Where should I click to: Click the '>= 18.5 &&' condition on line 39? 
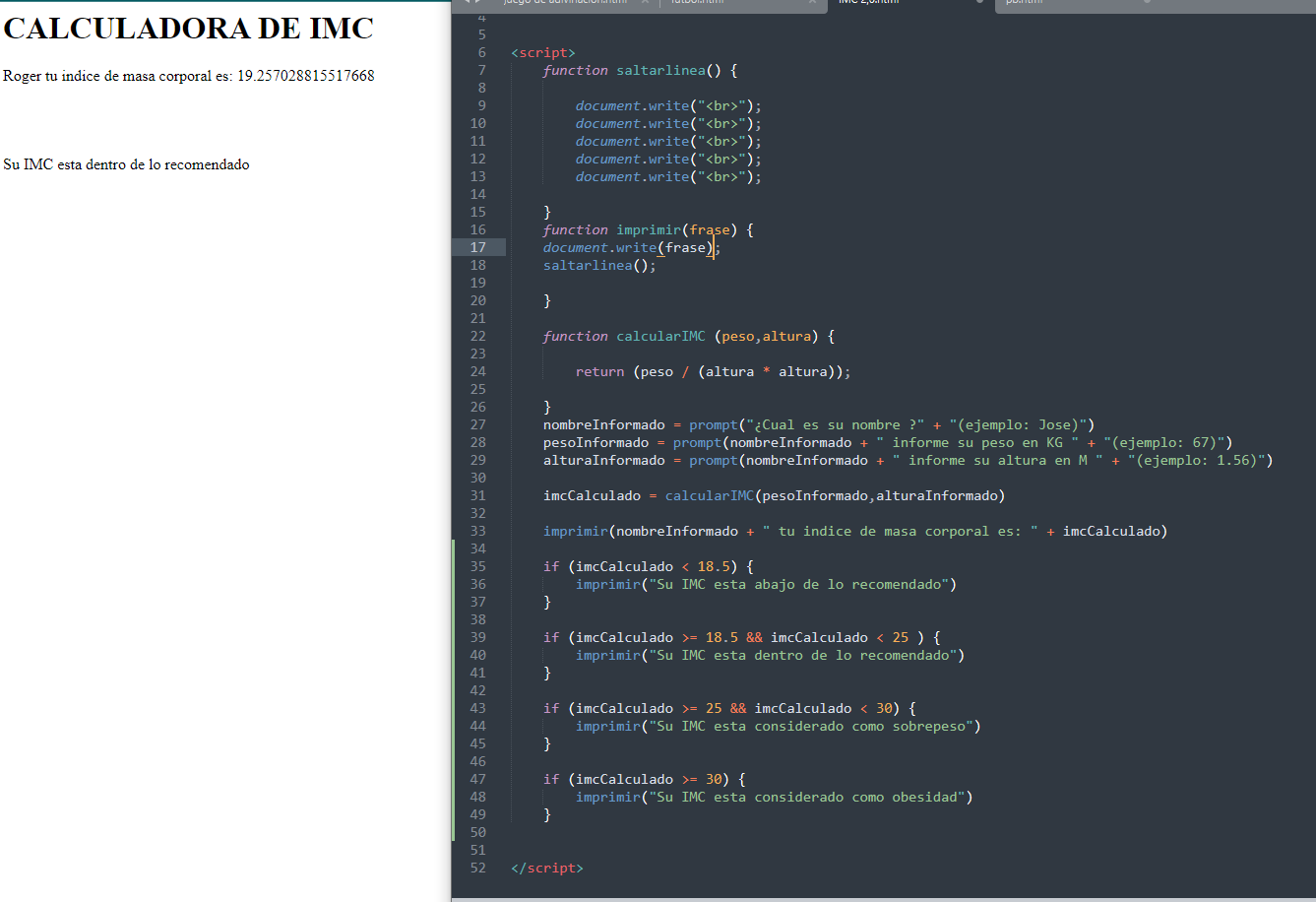pos(721,637)
